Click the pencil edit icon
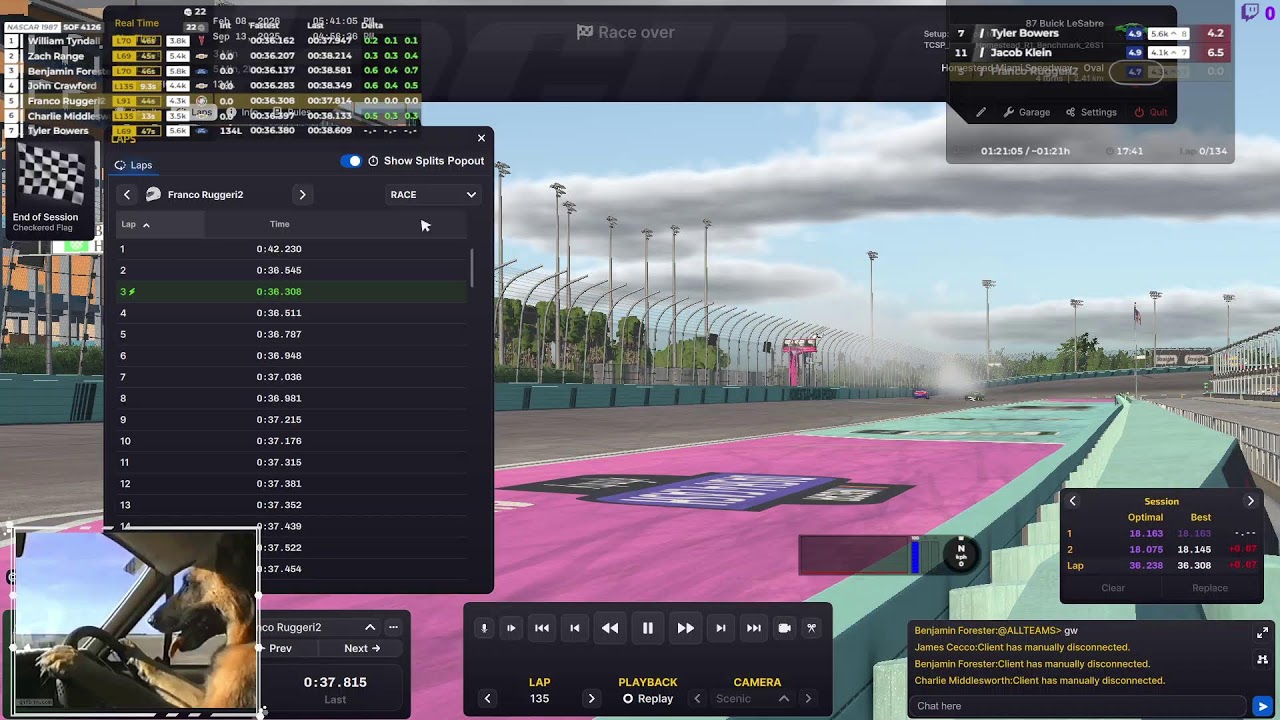Image resolution: width=1280 pixels, height=720 pixels. click(981, 112)
